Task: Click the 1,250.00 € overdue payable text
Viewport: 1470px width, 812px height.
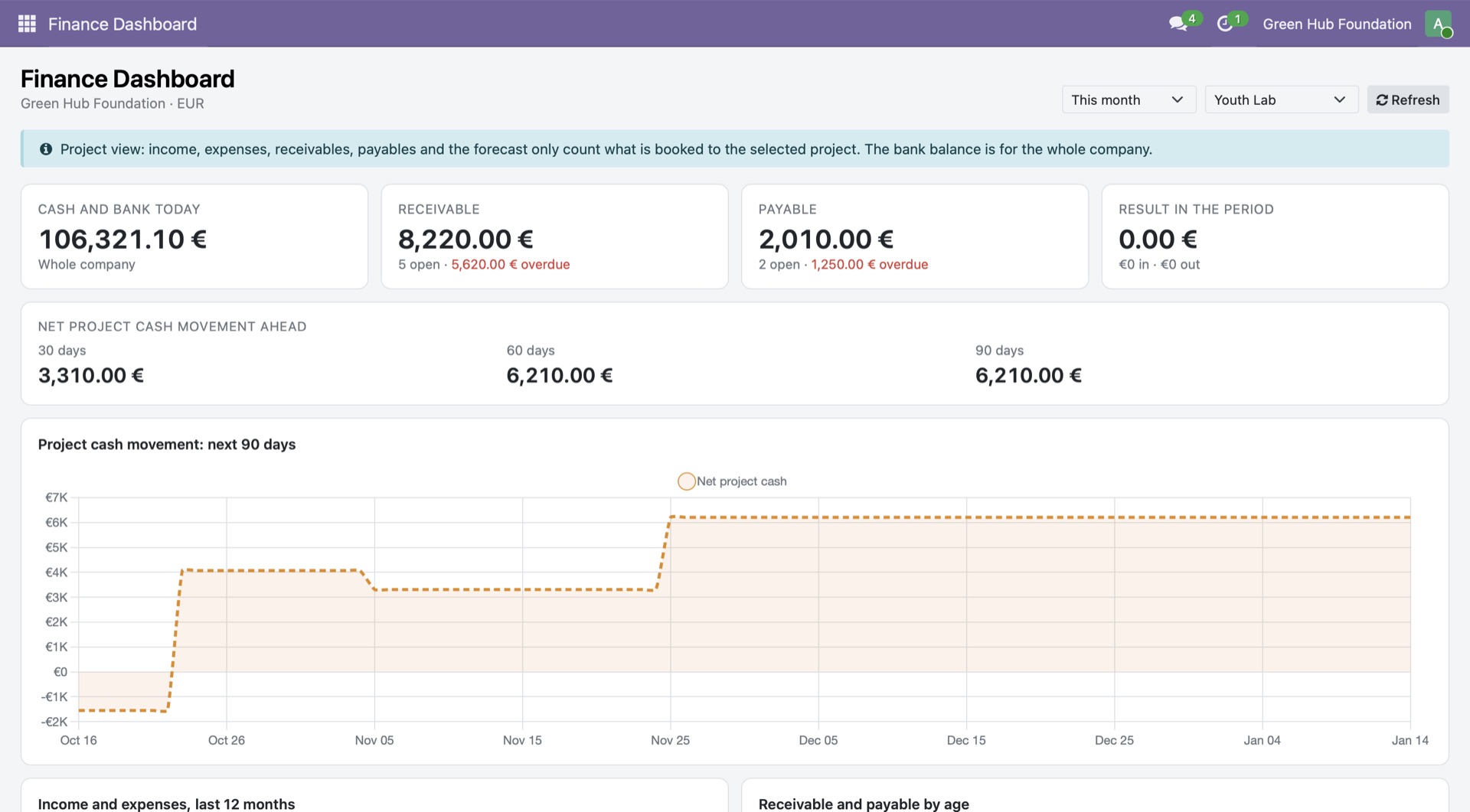Action: (870, 265)
